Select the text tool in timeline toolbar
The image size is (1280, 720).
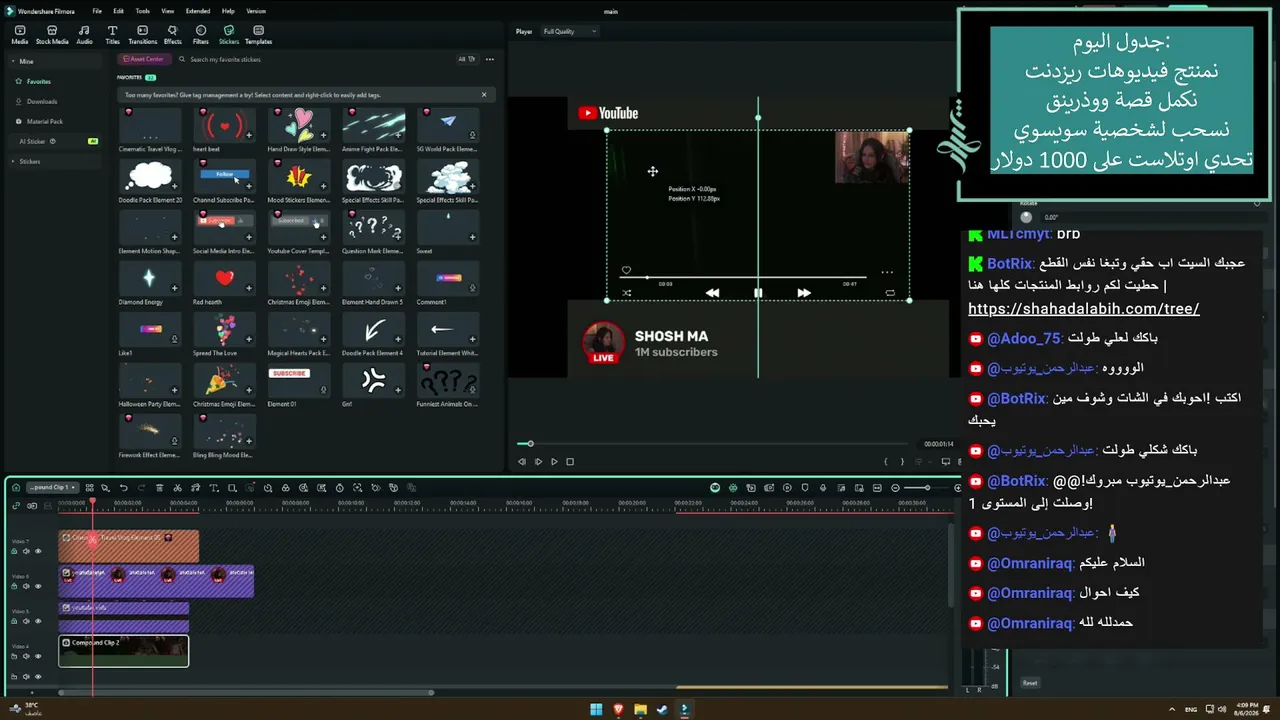(x=214, y=488)
